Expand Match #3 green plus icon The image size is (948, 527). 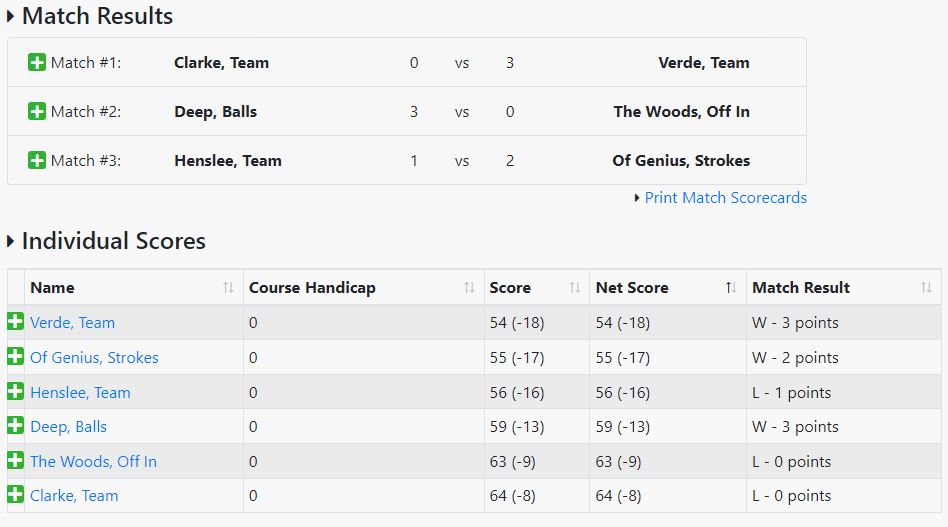pyautogui.click(x=37, y=161)
